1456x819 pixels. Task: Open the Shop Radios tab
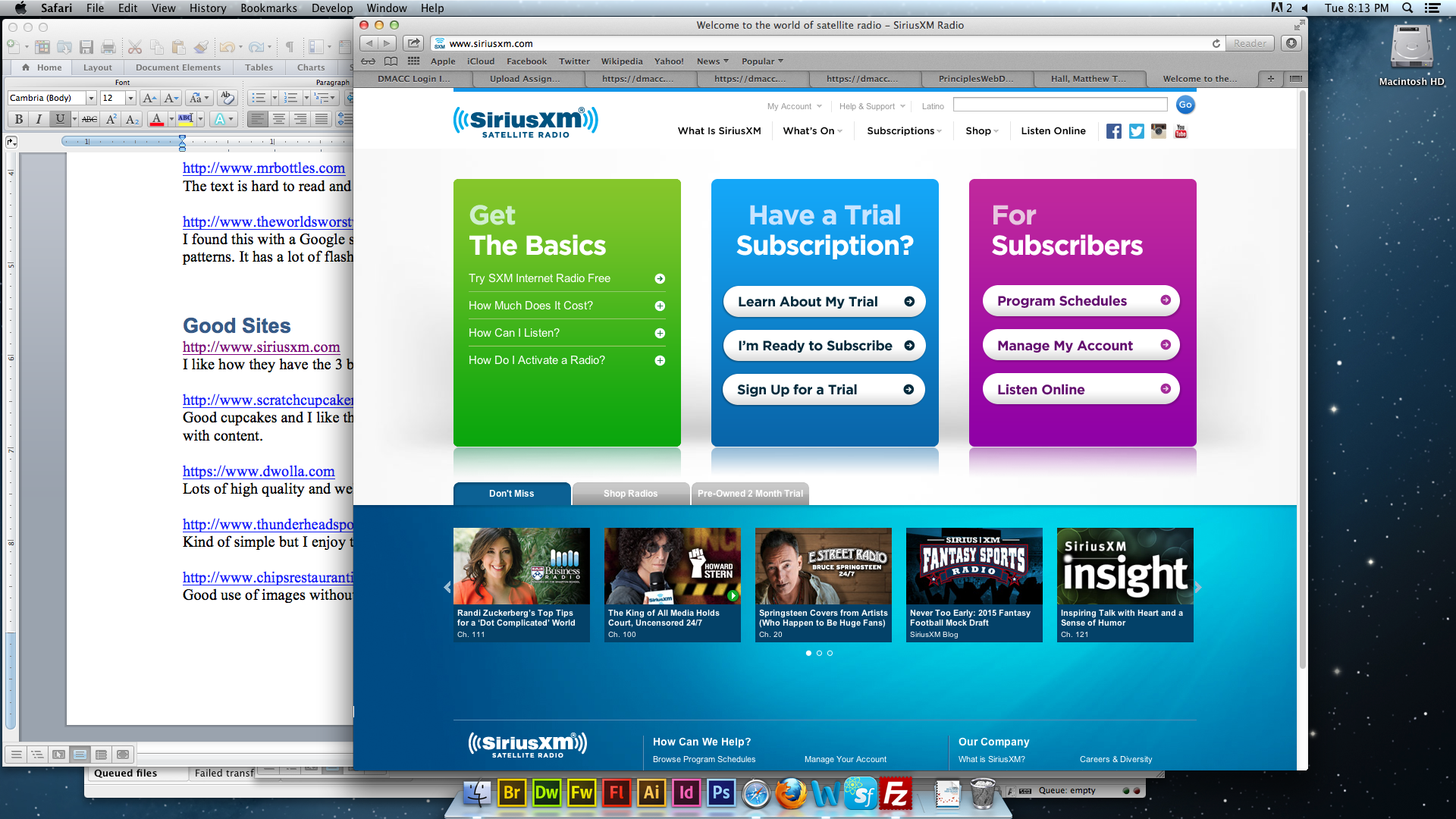tap(630, 494)
